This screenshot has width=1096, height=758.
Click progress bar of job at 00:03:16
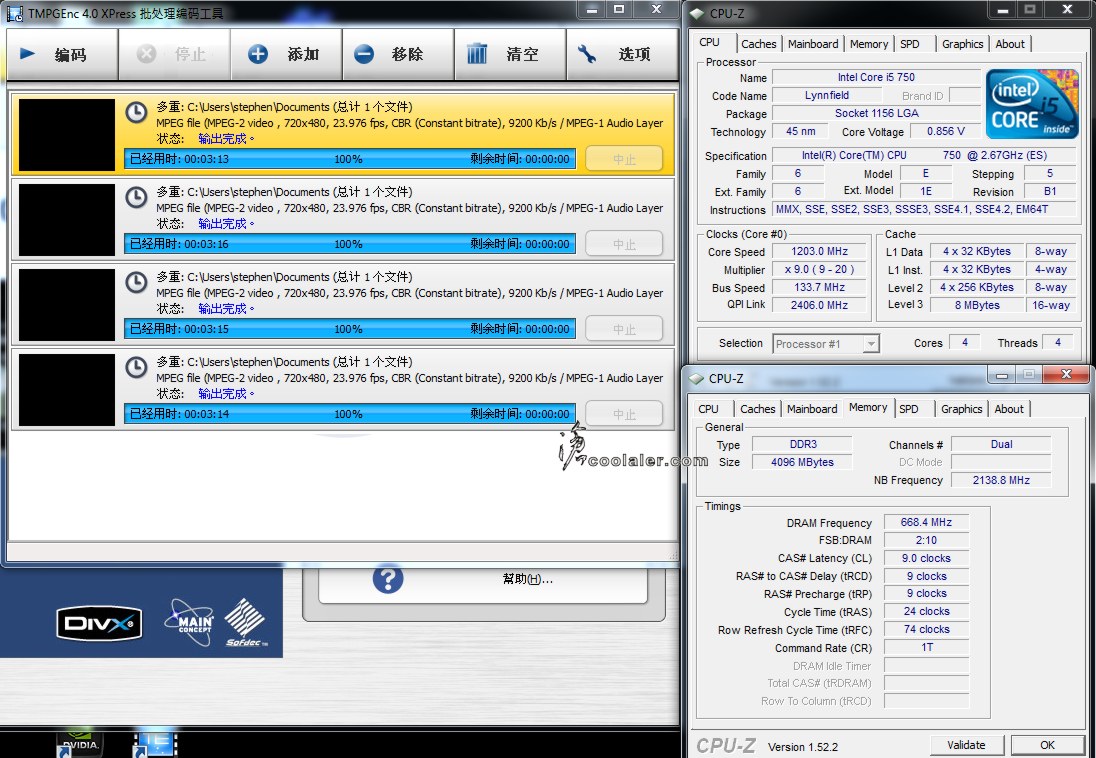[350, 244]
